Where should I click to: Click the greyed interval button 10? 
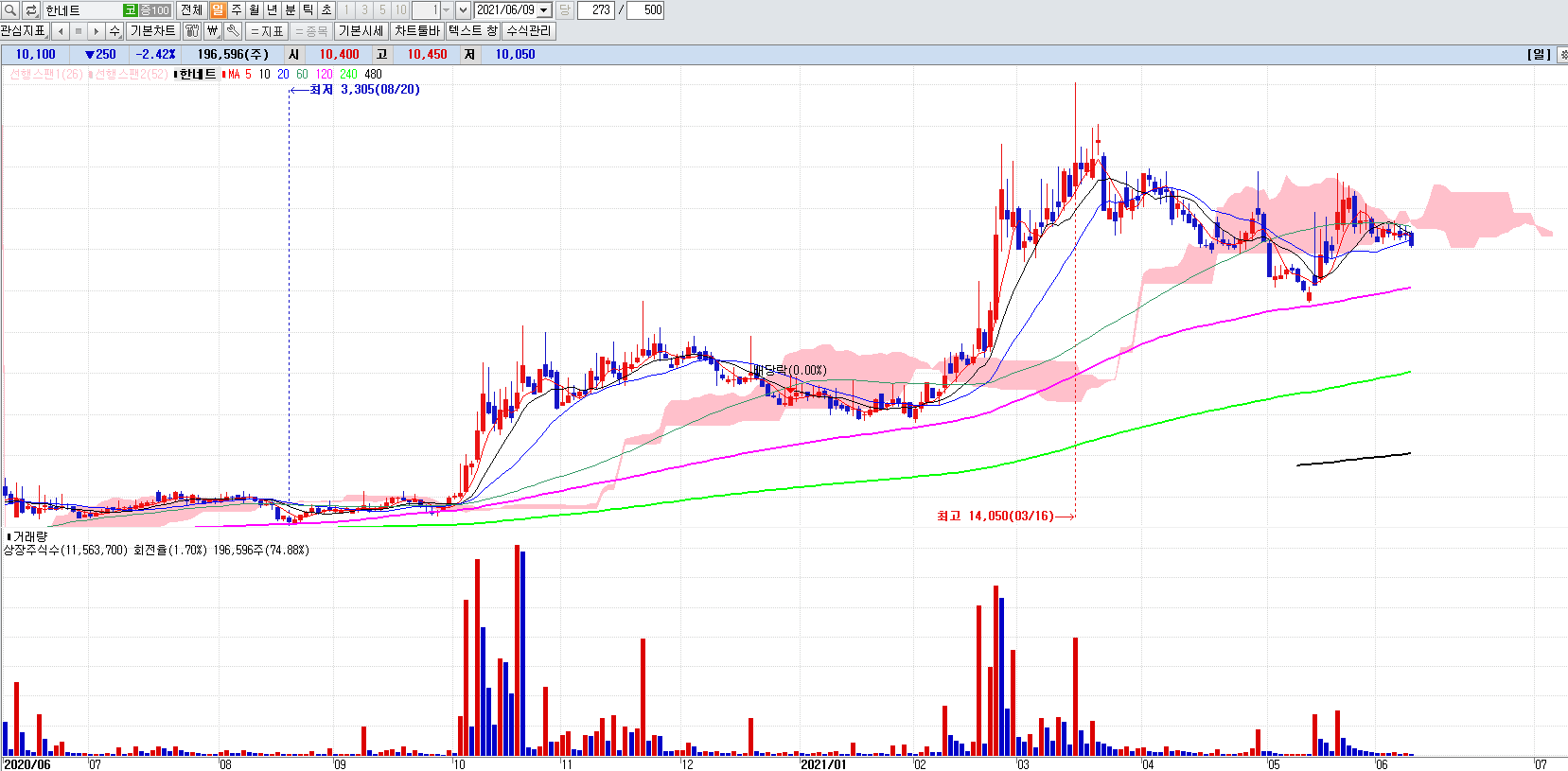pos(400,9)
